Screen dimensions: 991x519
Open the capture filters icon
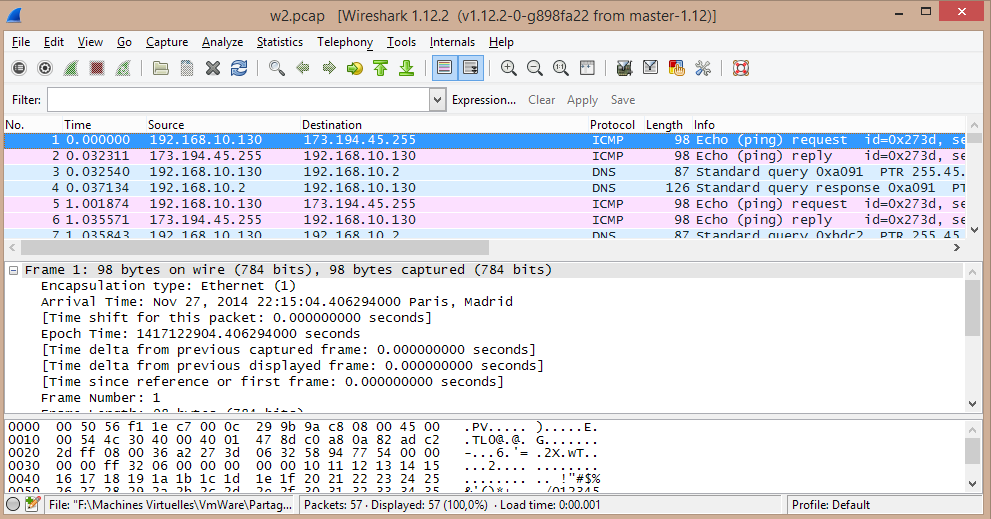(624, 68)
